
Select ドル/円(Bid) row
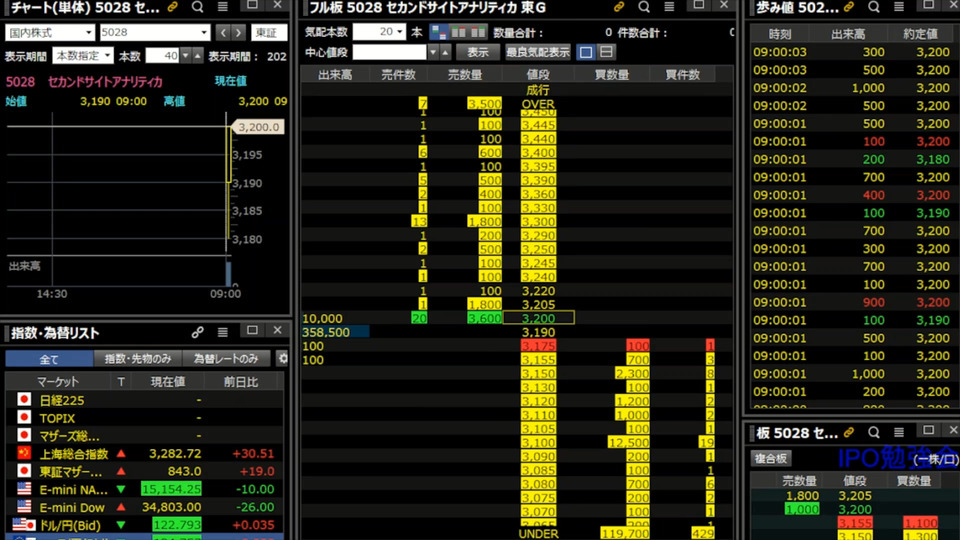click(x=144, y=525)
